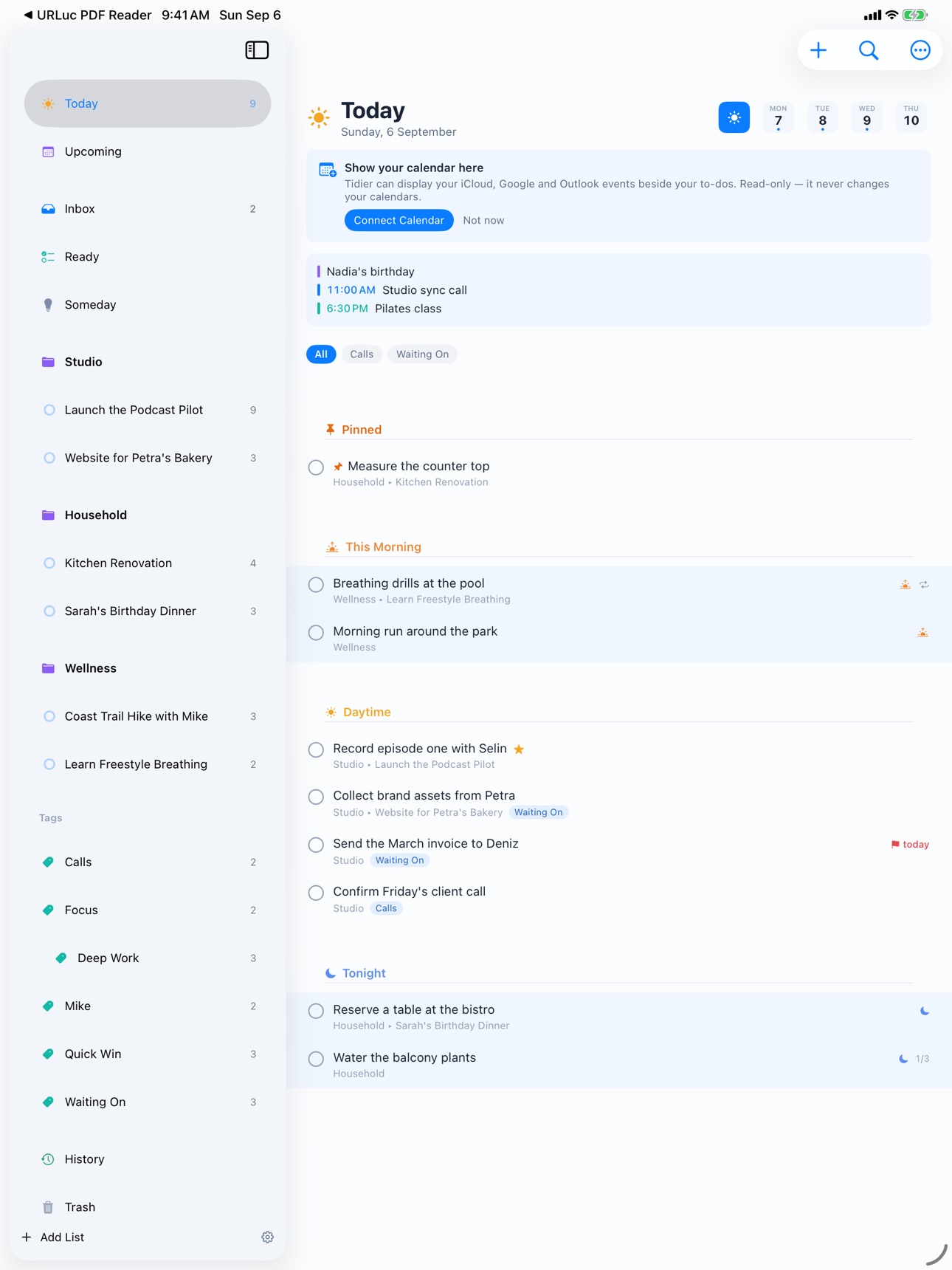Collapse the Wellness folder
The height and width of the screenshot is (1270, 952).
coord(148,668)
